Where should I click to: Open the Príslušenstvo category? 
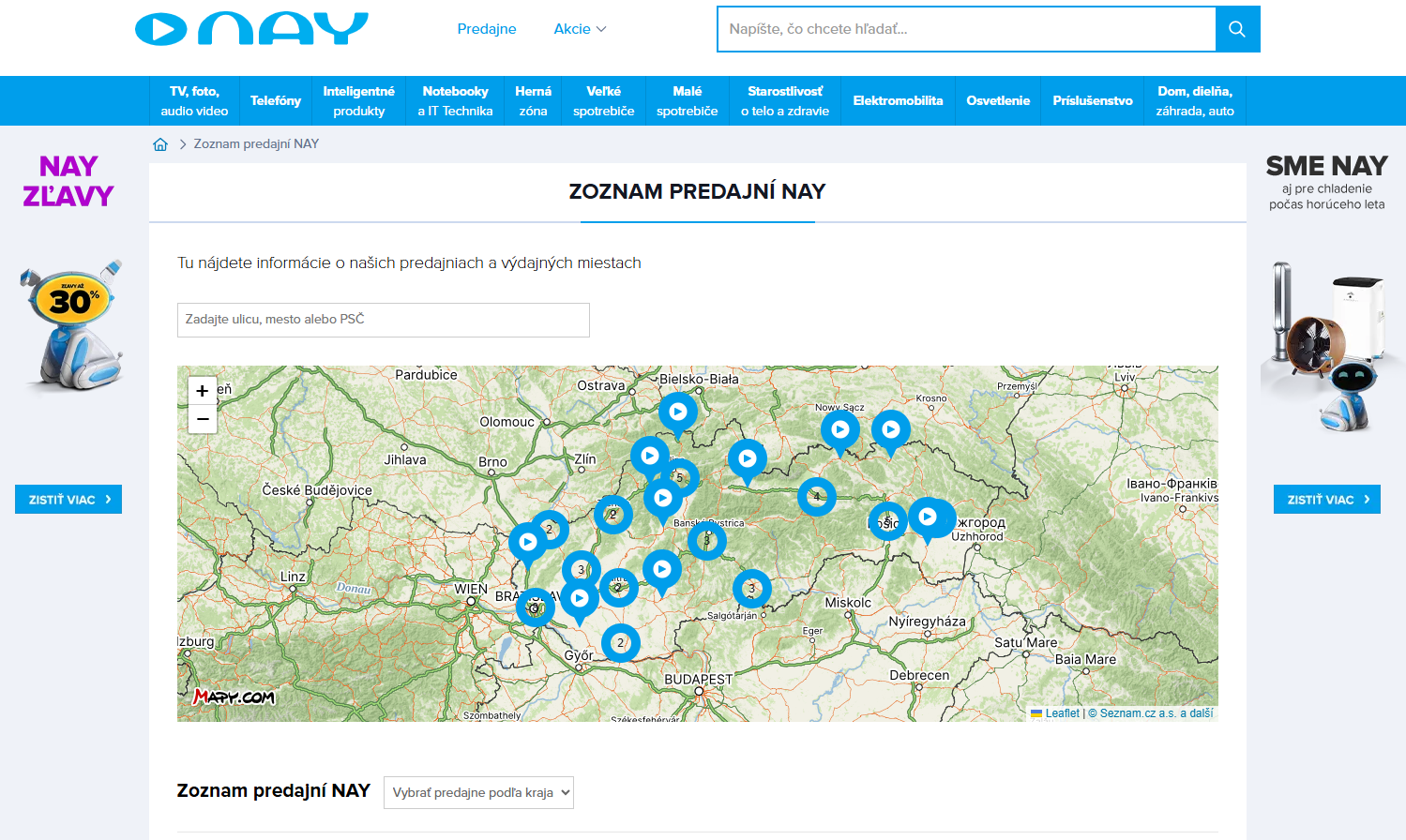(1093, 100)
